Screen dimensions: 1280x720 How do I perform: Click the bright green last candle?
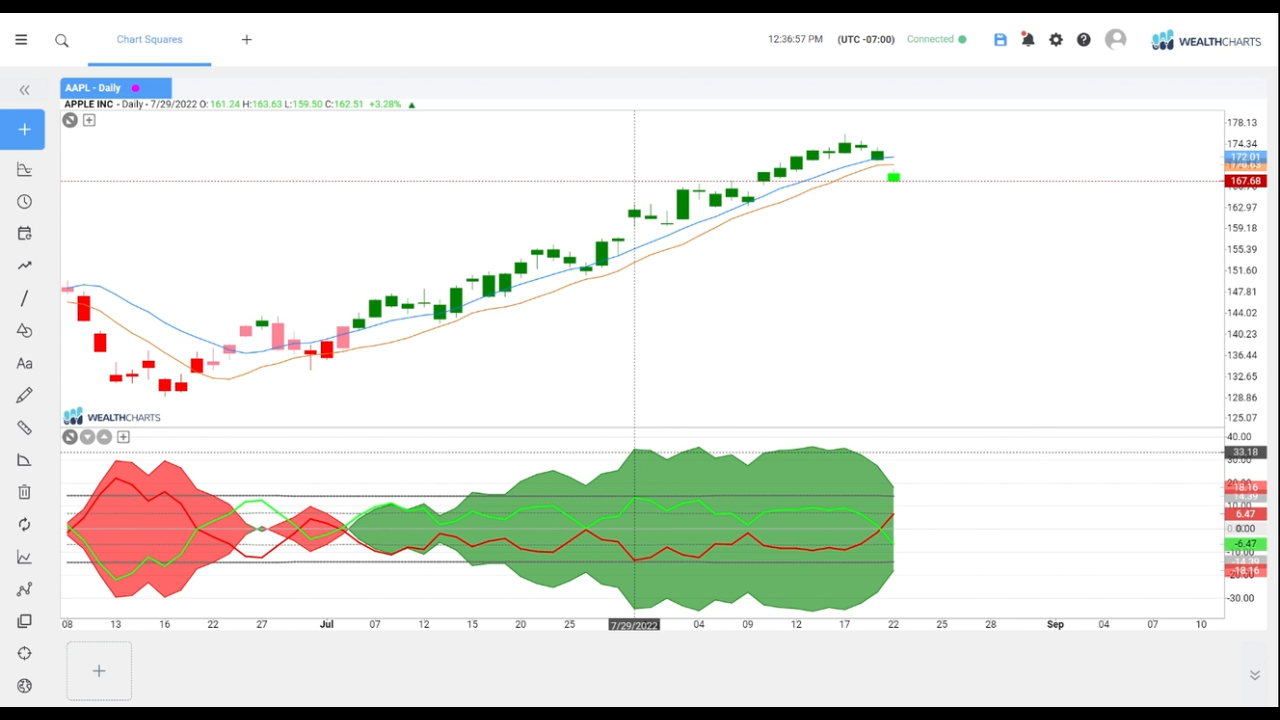pos(894,177)
